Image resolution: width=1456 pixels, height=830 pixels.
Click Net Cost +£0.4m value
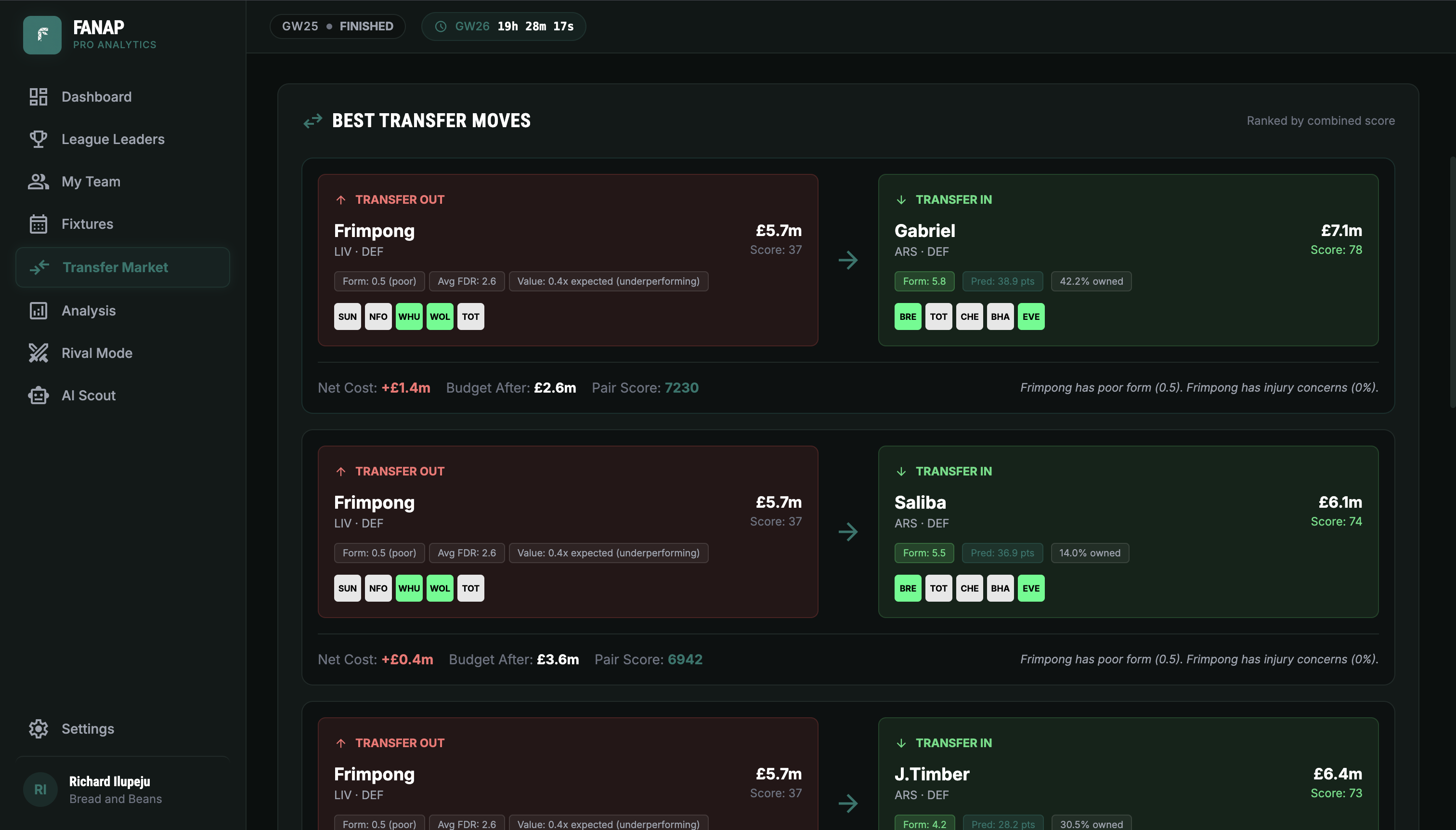407,659
